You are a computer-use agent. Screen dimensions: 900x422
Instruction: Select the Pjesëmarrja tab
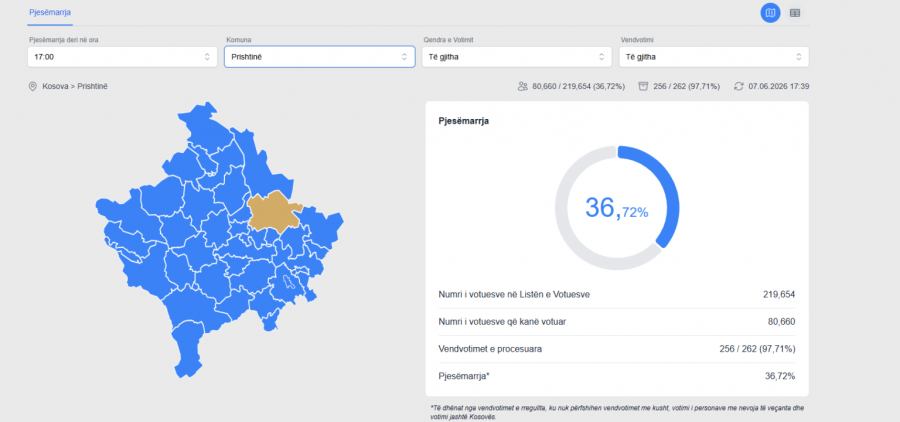[50, 12]
